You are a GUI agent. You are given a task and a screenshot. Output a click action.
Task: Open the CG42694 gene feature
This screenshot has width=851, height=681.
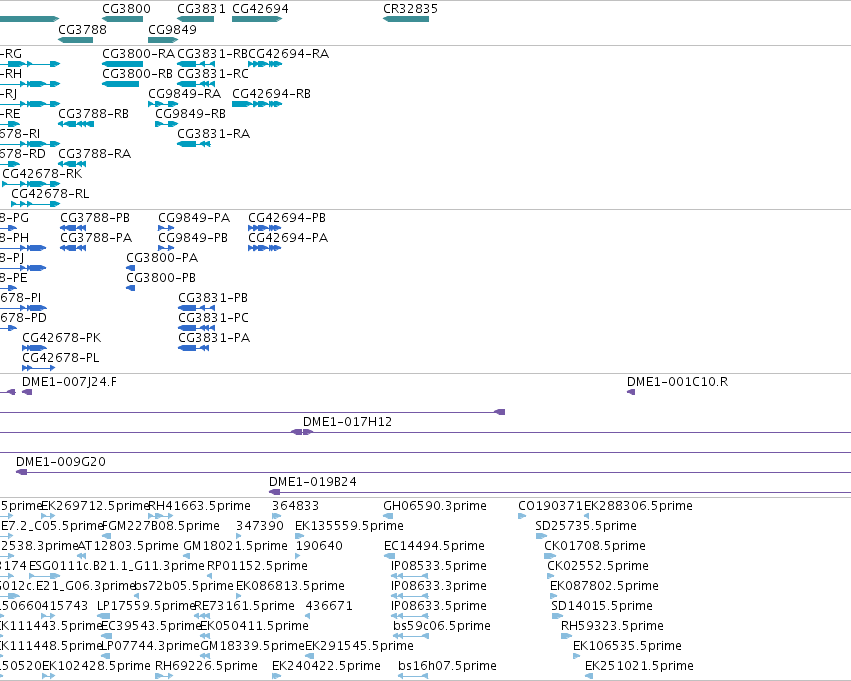257,19
